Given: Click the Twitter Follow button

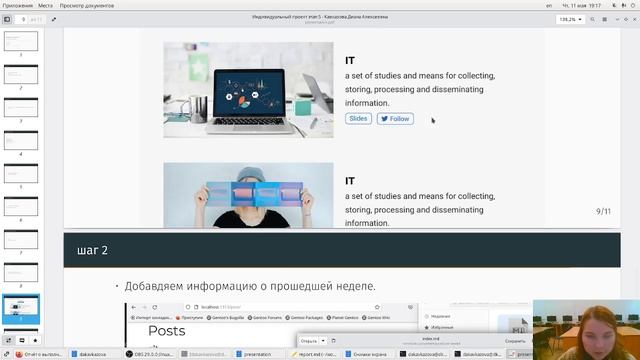Looking at the screenshot, I should [395, 119].
